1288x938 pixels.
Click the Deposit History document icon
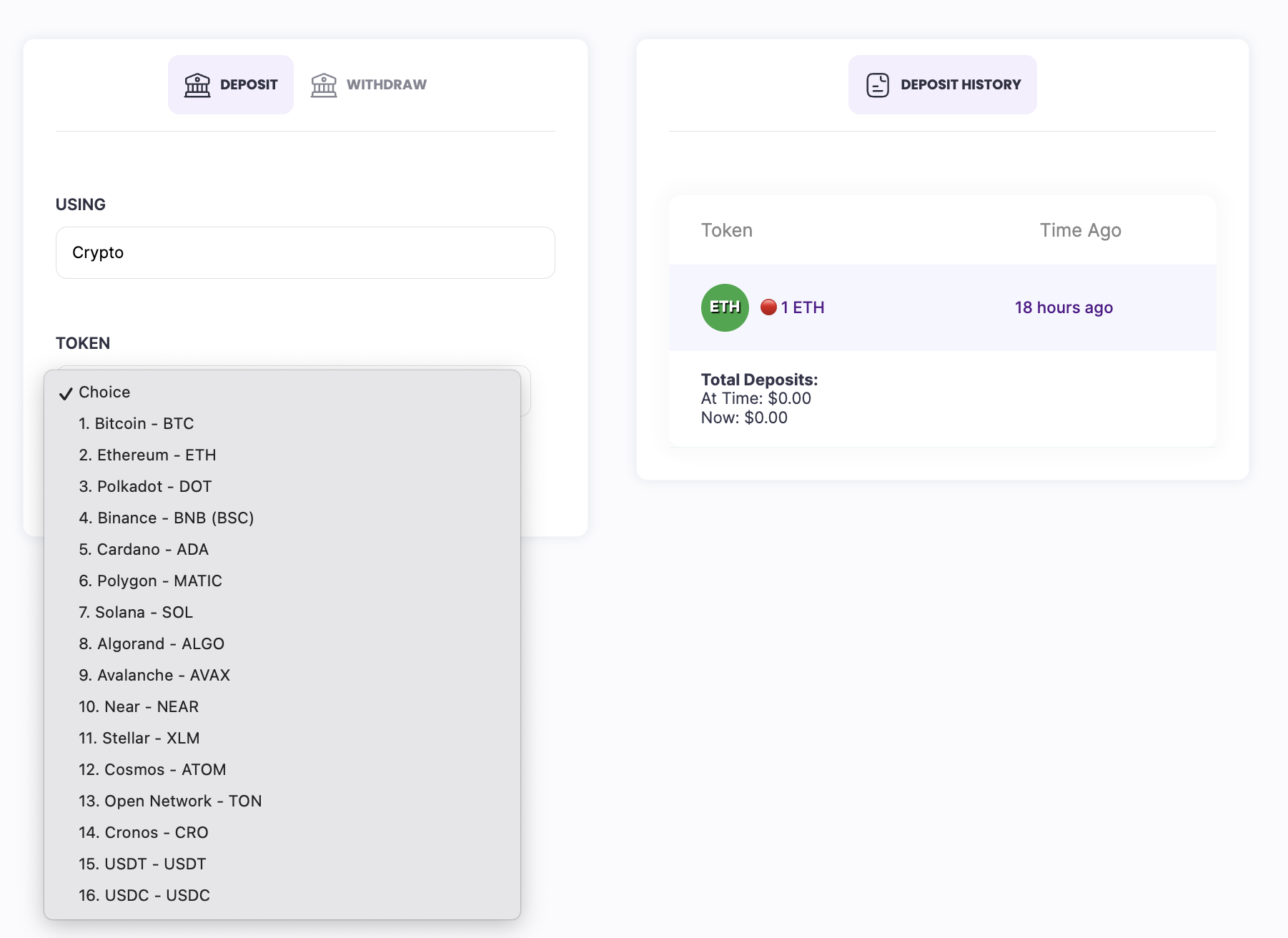point(878,84)
